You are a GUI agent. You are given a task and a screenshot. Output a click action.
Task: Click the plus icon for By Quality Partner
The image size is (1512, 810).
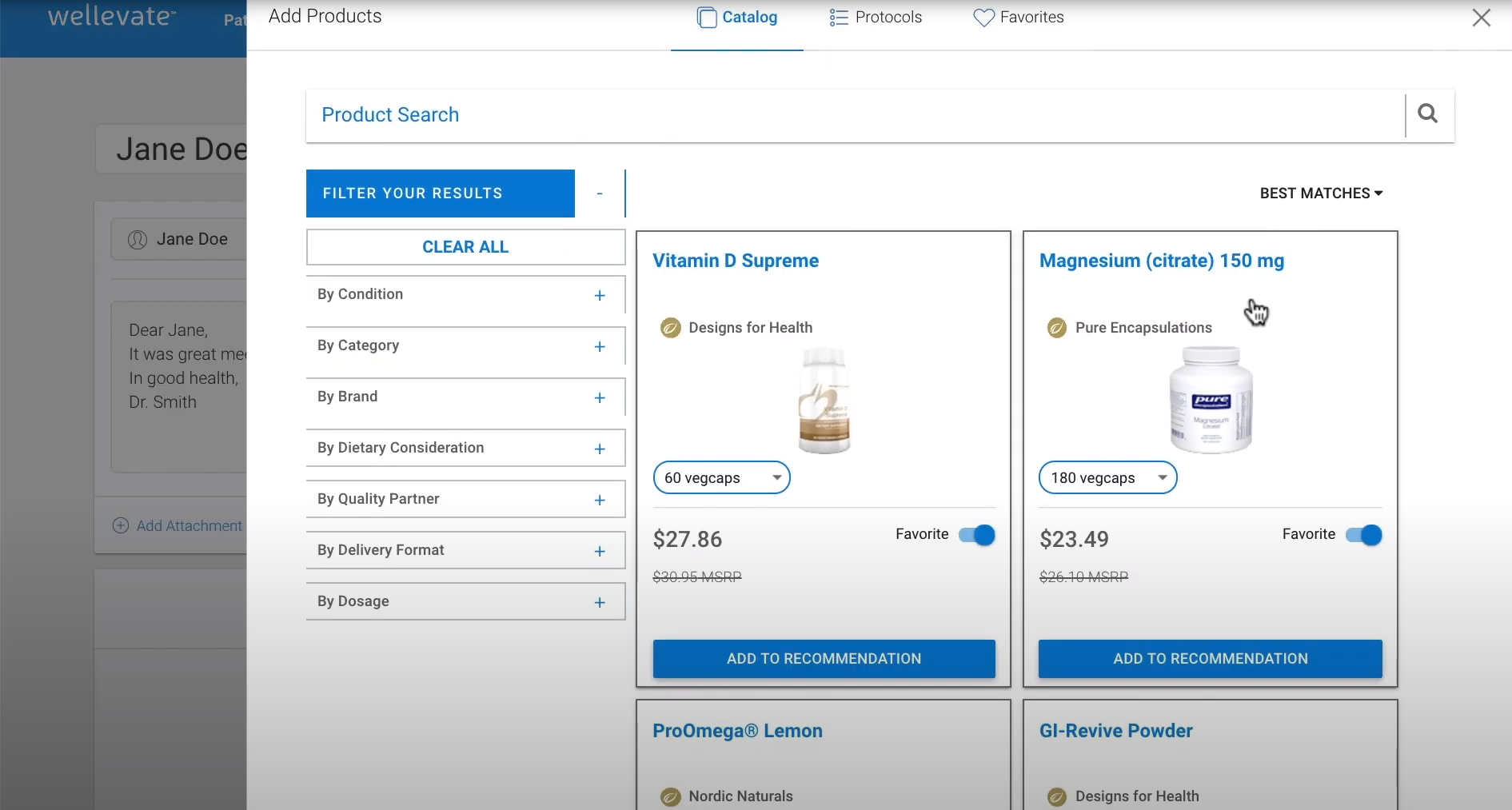600,501
